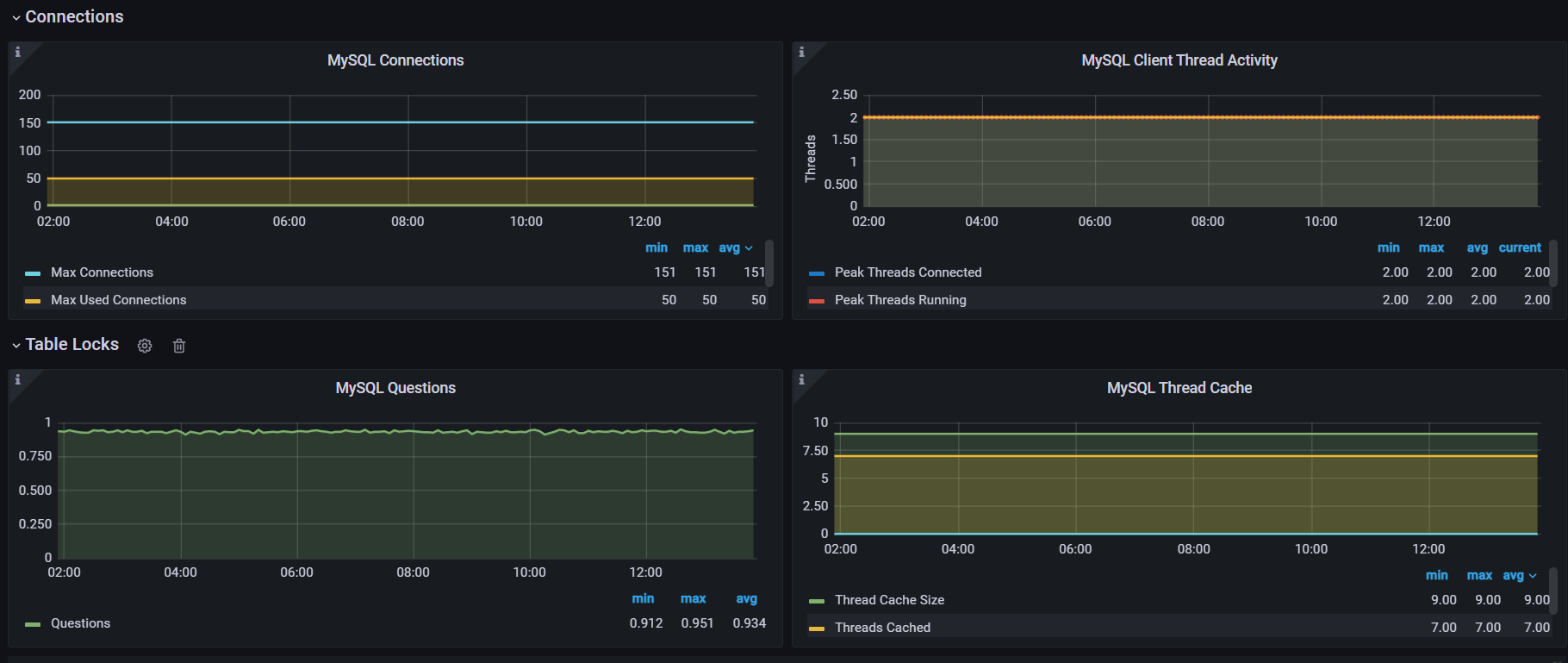1568x663 pixels.
Task: Open info icon on MySQL Connections panel
Action: coord(17,53)
